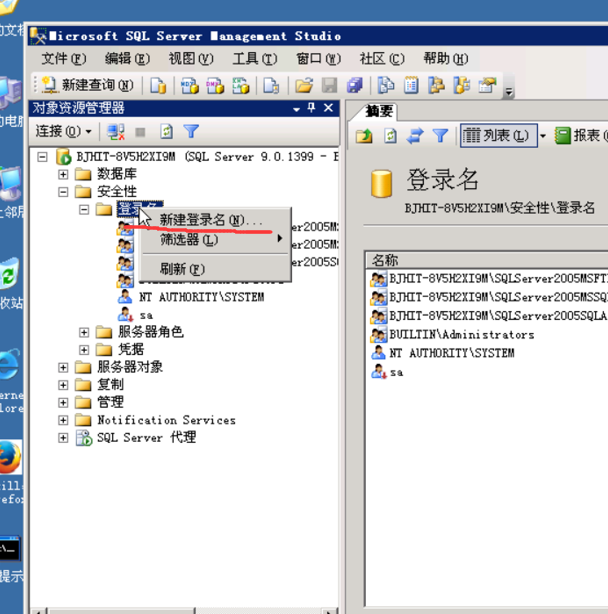Choose Refresh (刷新) in context menu

tap(216, 269)
